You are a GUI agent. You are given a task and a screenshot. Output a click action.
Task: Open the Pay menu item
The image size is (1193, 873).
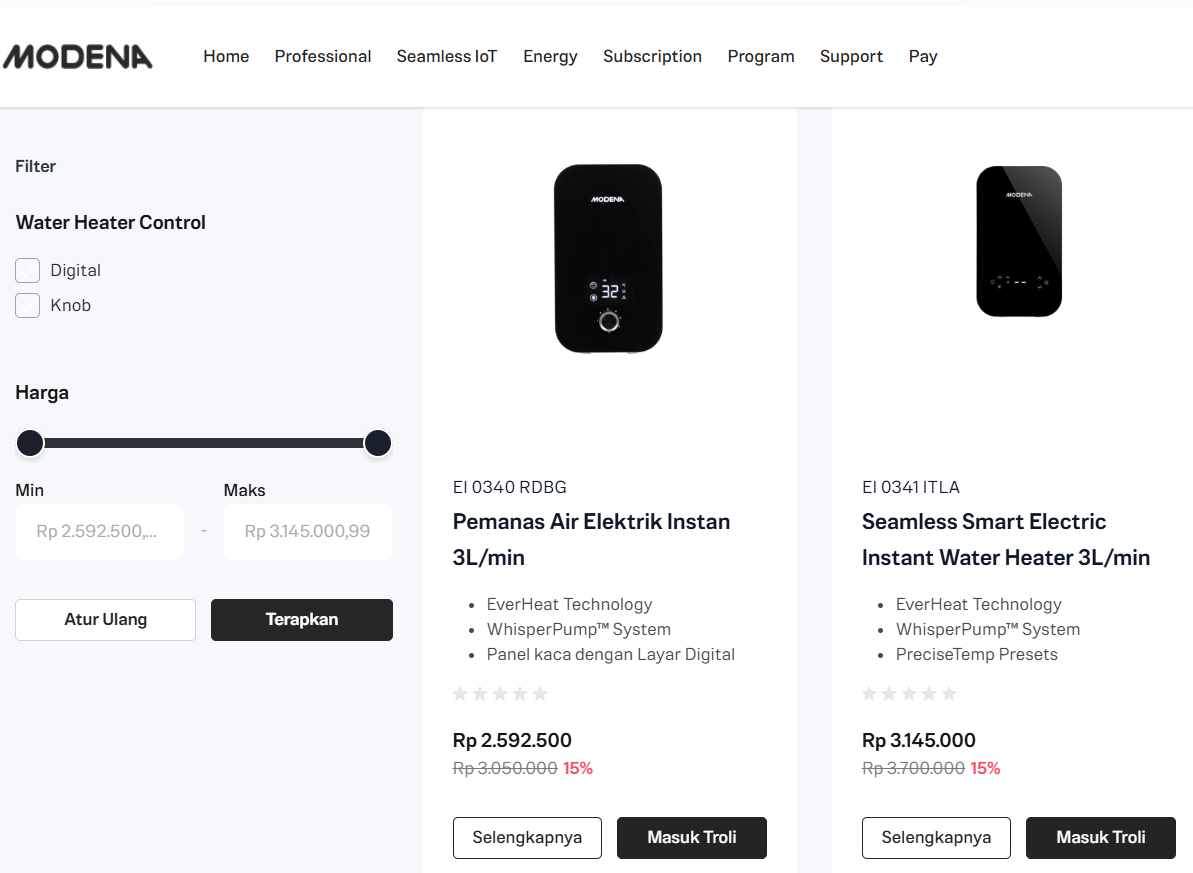click(x=922, y=57)
